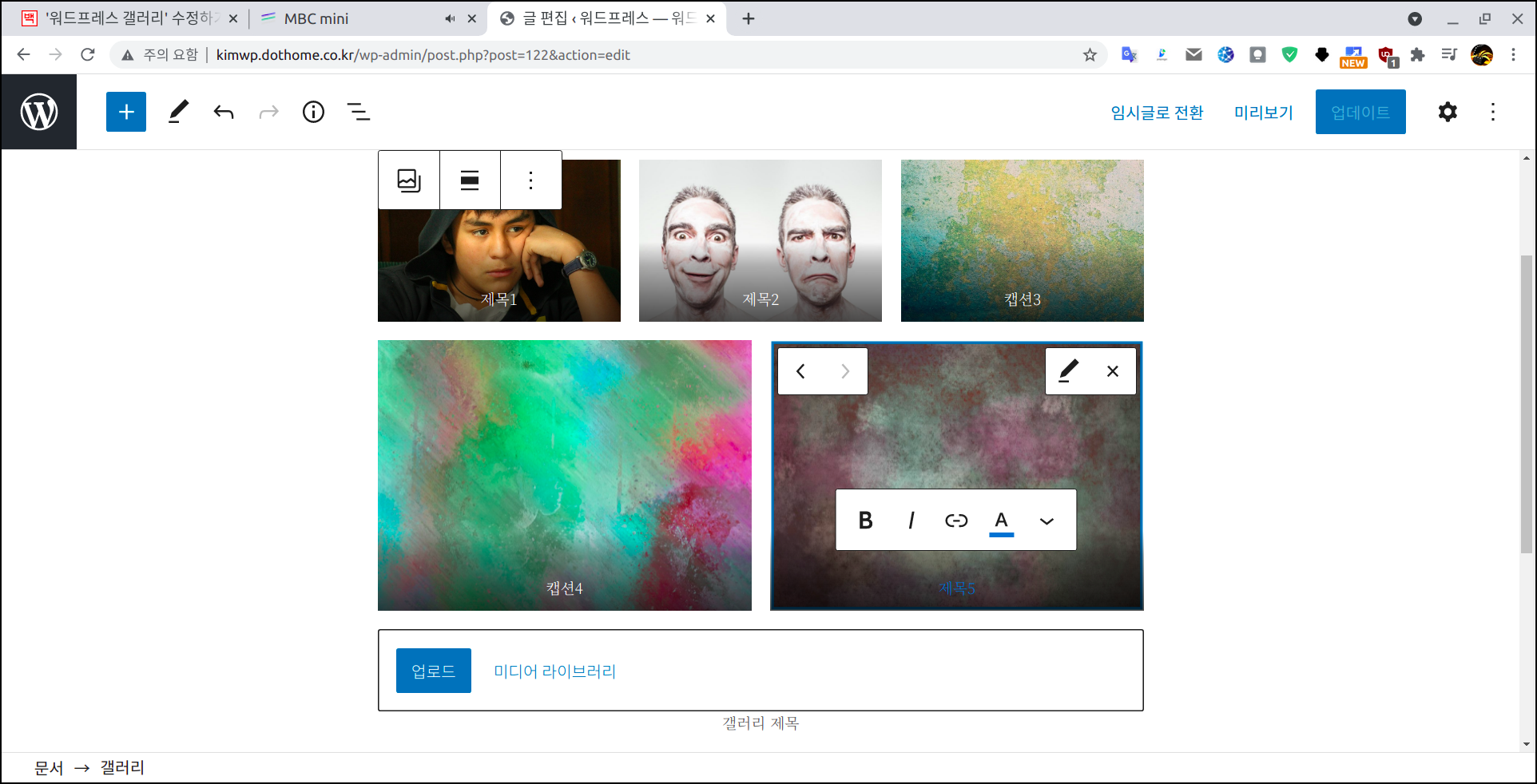Select the 캡션3 yellow texture image
Image resolution: width=1537 pixels, height=784 pixels.
[x=1023, y=240]
